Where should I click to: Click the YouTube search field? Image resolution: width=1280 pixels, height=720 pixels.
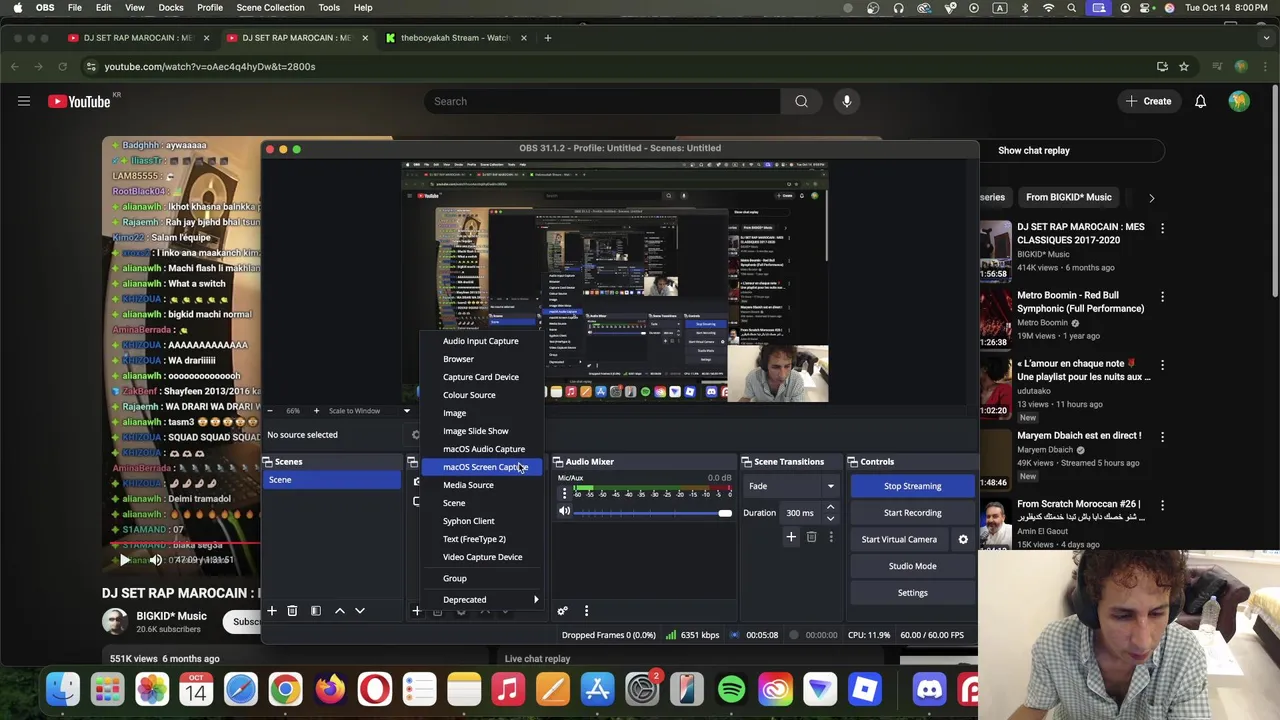click(602, 101)
